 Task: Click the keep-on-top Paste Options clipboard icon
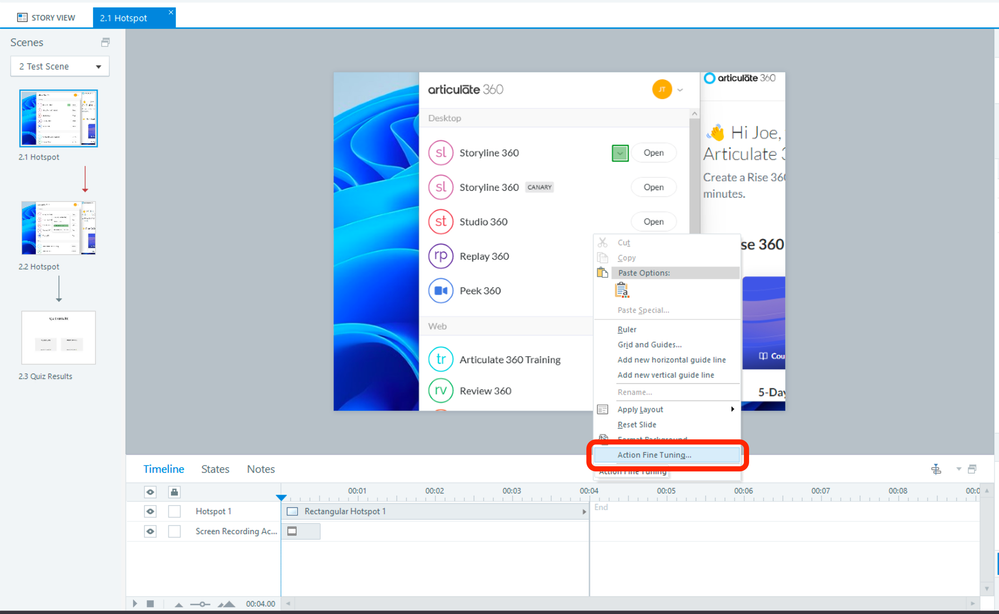pyautogui.click(x=622, y=291)
